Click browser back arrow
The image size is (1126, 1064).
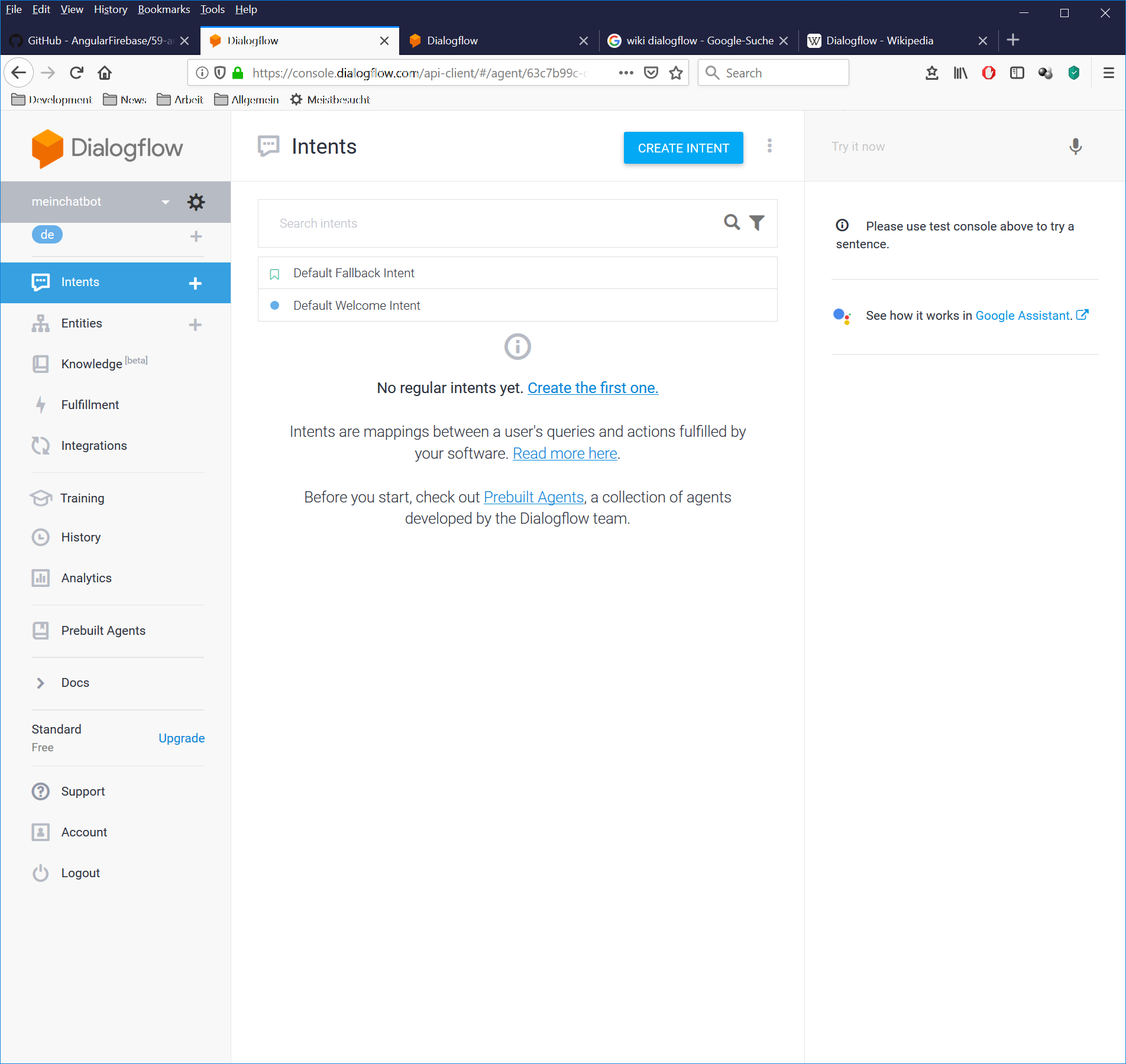point(19,73)
